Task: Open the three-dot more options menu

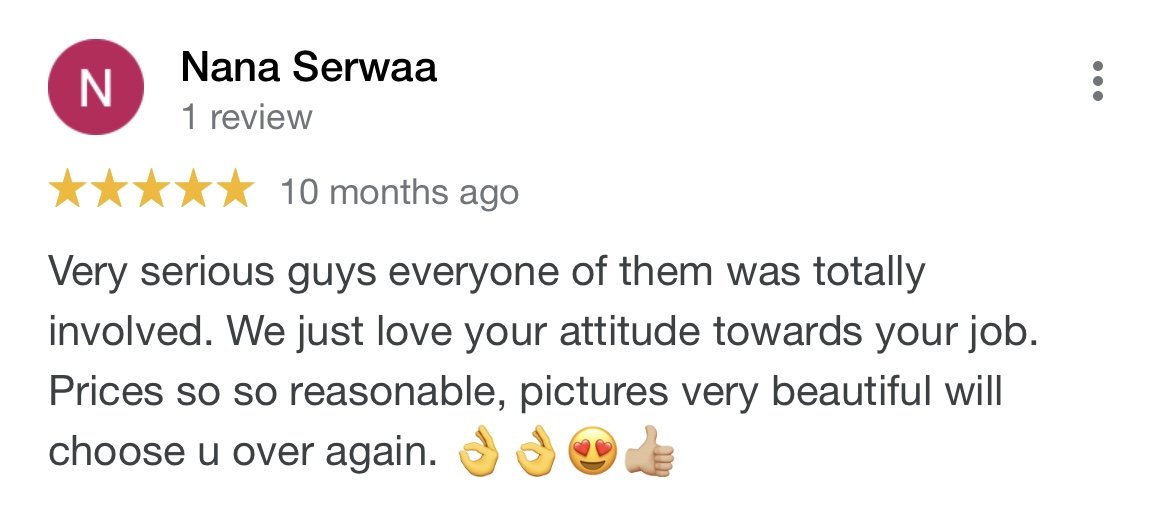Action: coord(1098,81)
